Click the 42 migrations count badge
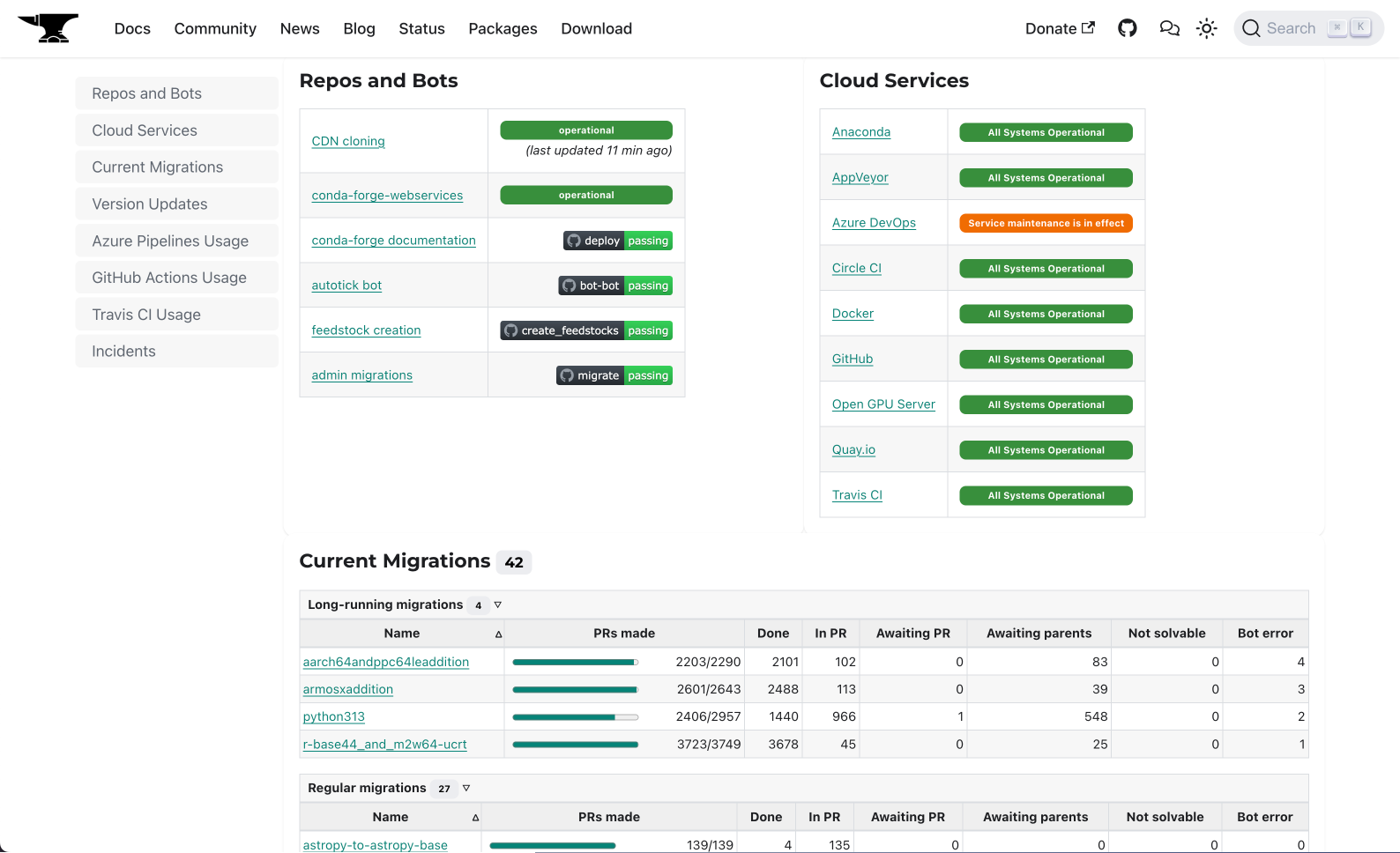 (514, 562)
